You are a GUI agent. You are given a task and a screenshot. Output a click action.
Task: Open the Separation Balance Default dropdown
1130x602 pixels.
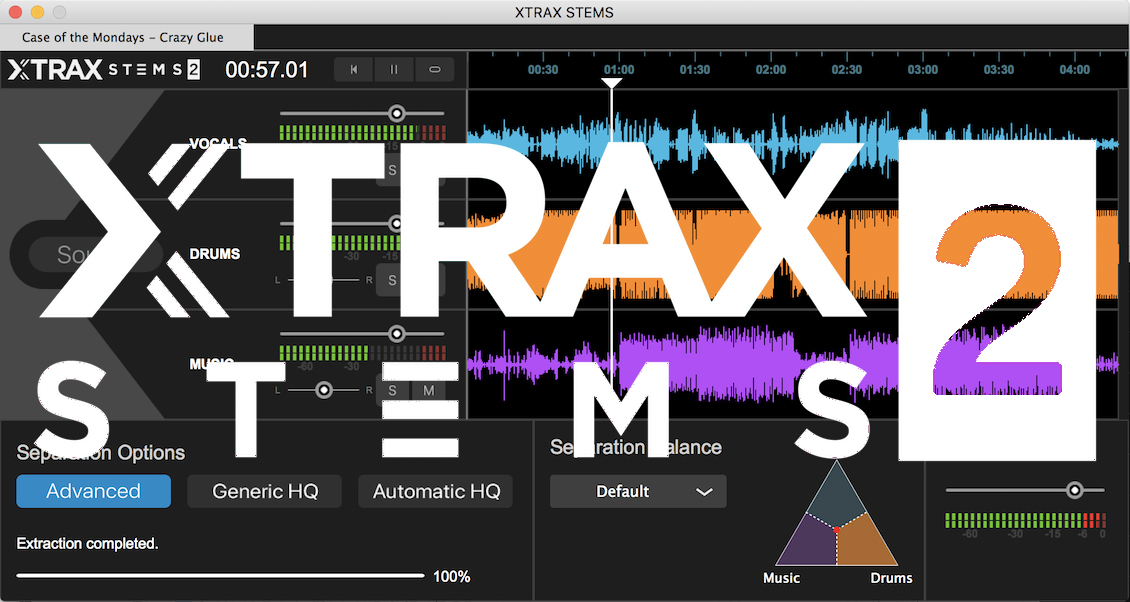point(637,491)
